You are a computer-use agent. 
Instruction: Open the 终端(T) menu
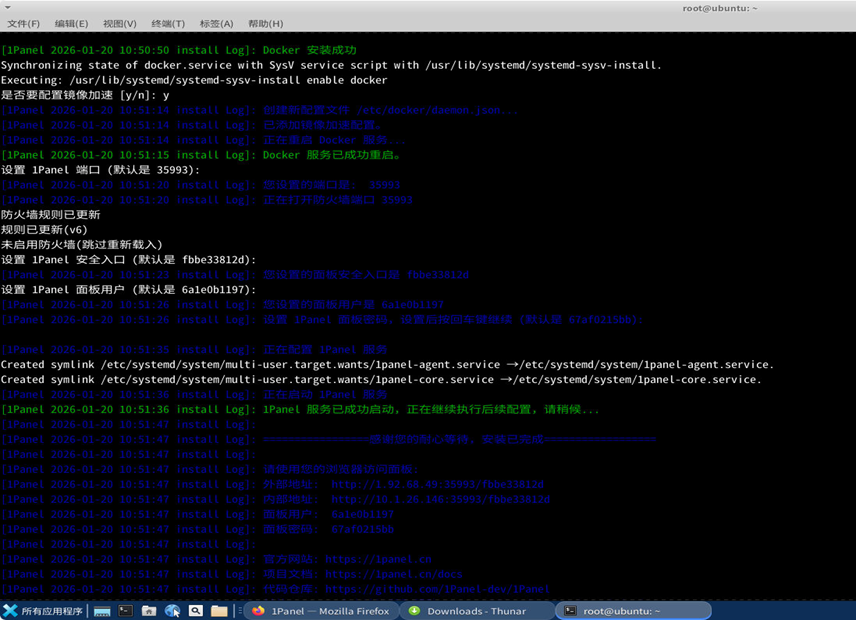tap(168, 23)
